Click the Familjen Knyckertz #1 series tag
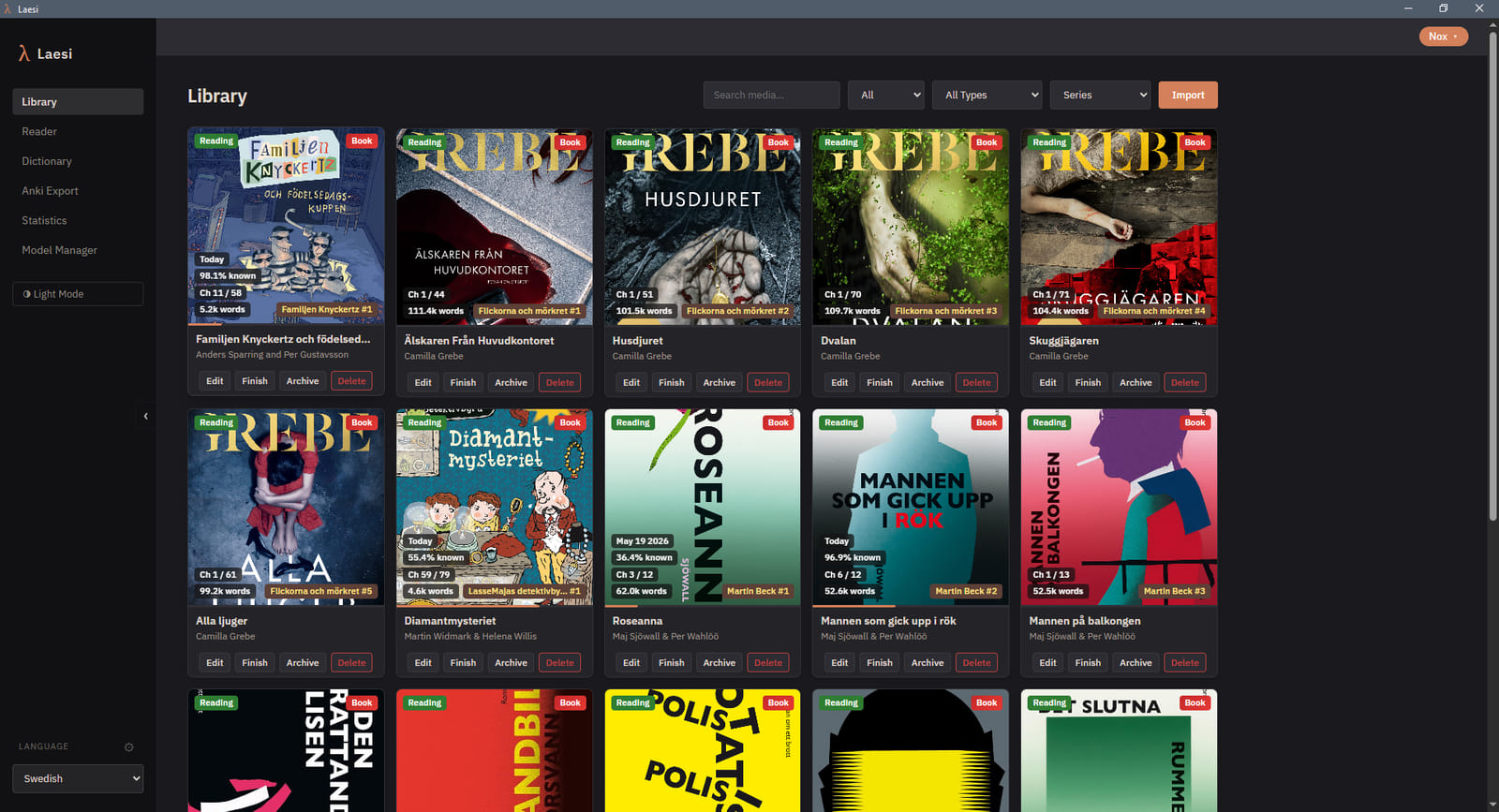Viewport: 1499px width, 812px height. (x=327, y=309)
